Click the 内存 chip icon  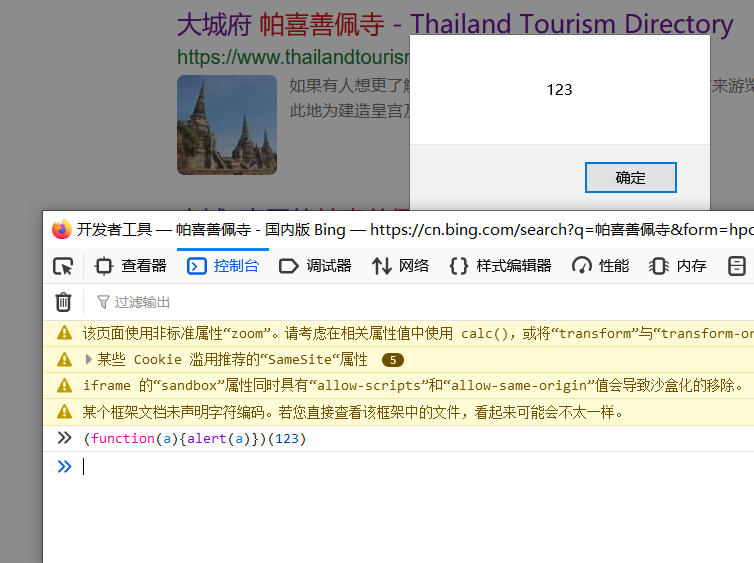point(659,266)
